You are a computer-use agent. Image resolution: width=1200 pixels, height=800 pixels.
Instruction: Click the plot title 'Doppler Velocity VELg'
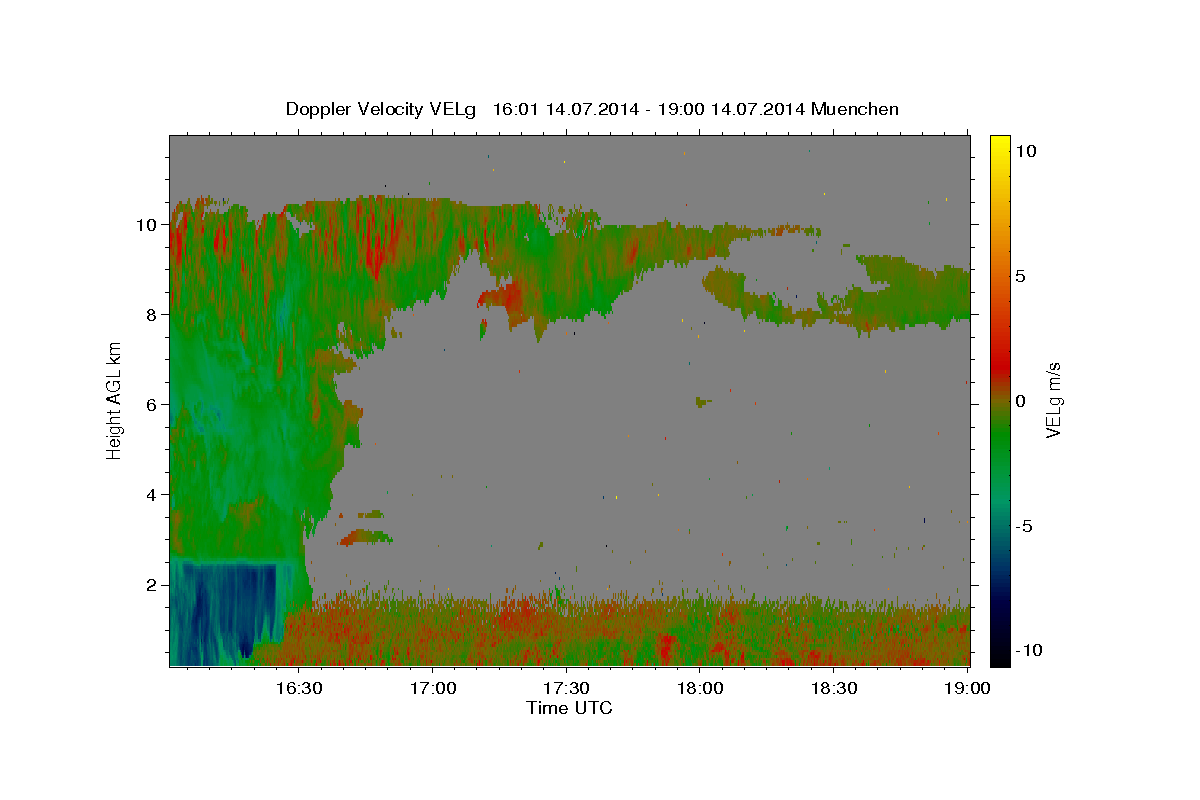(x=382, y=109)
